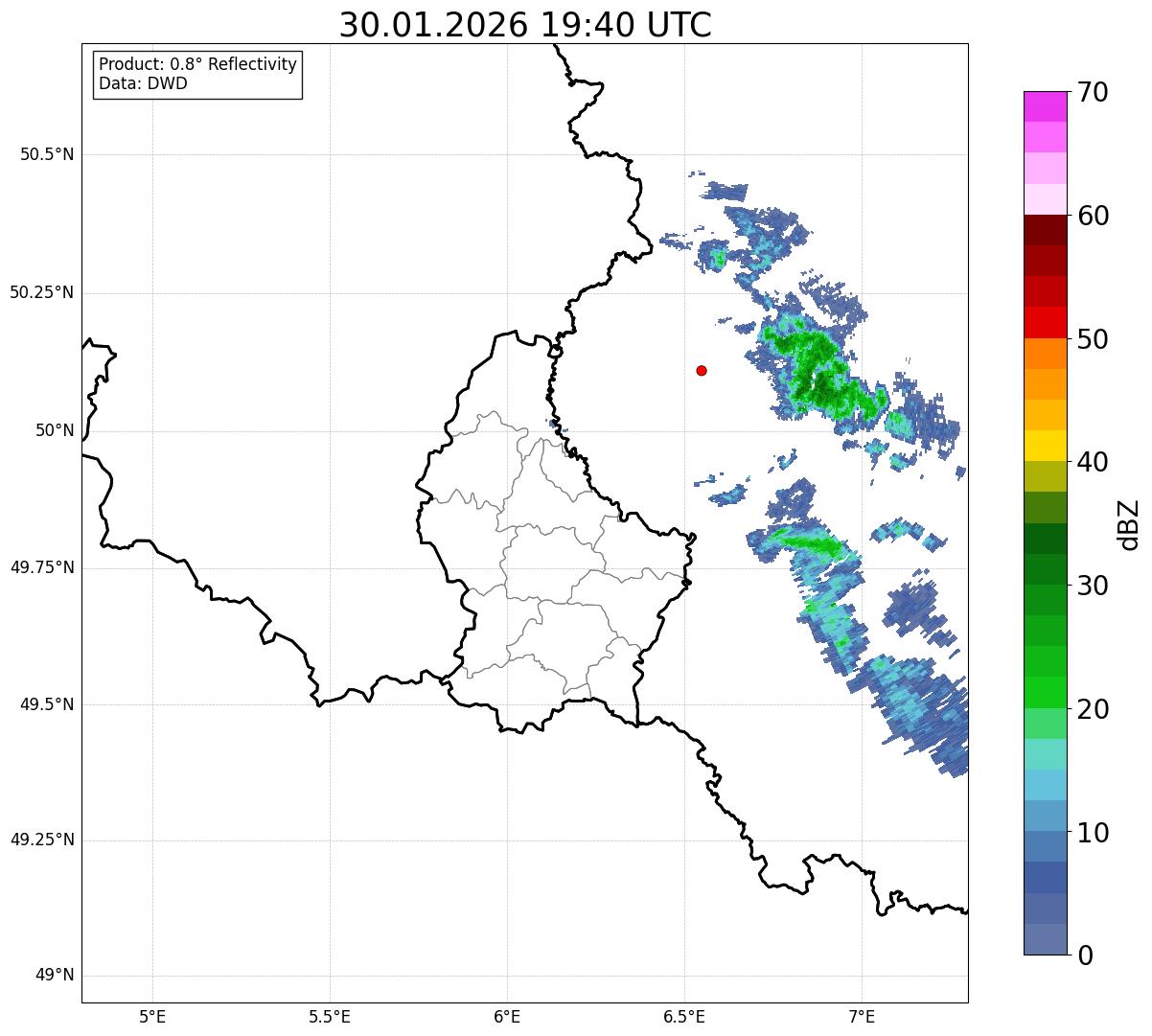Select the yellow swatch just above 40 dBZ
1152x1036 pixels.
tap(1046, 447)
